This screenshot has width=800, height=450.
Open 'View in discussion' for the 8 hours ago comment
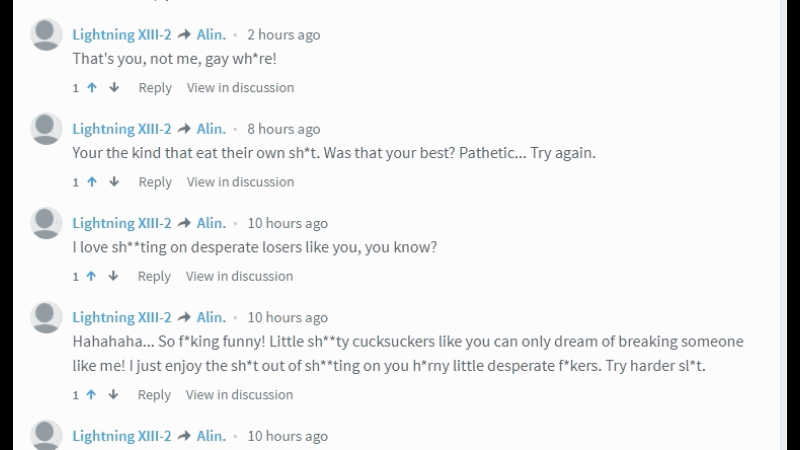[x=240, y=182]
